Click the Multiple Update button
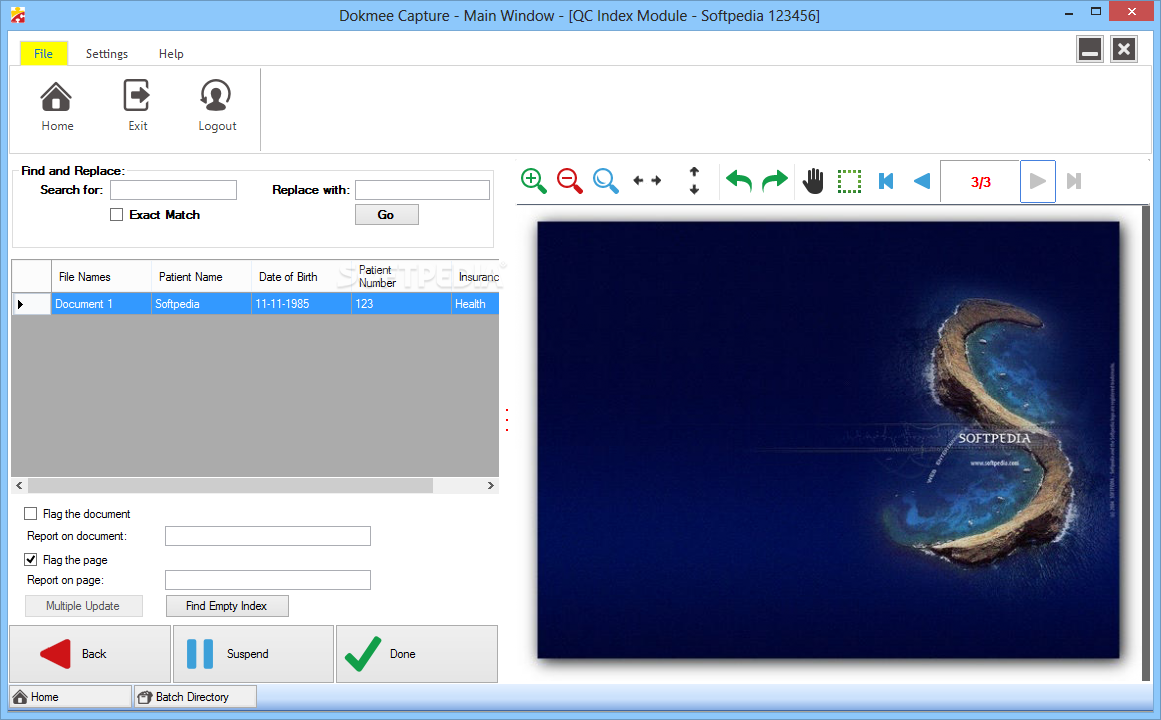This screenshot has width=1161, height=720. pyautogui.click(x=84, y=606)
